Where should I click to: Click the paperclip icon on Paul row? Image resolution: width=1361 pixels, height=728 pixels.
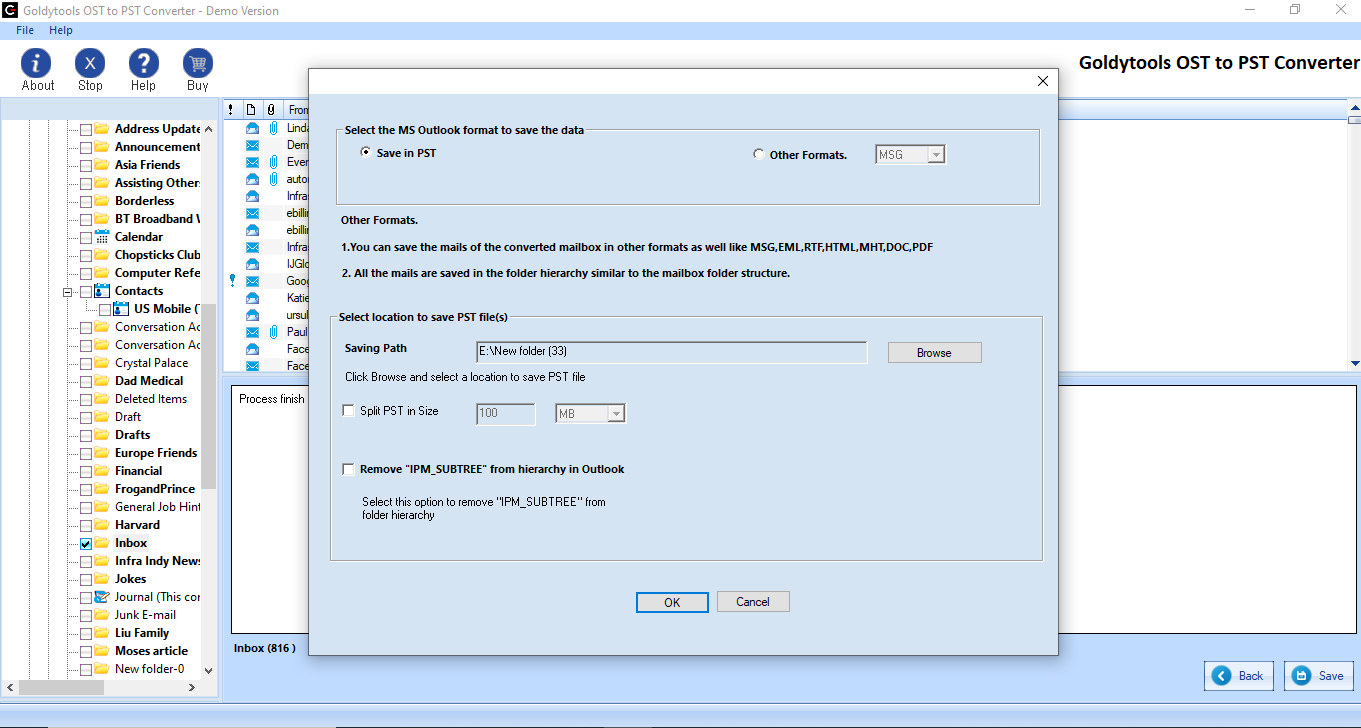(x=272, y=331)
